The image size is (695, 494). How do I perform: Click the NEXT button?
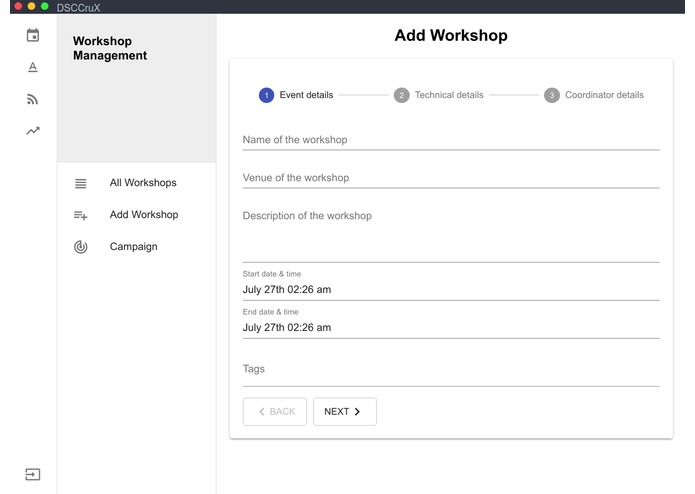(345, 412)
